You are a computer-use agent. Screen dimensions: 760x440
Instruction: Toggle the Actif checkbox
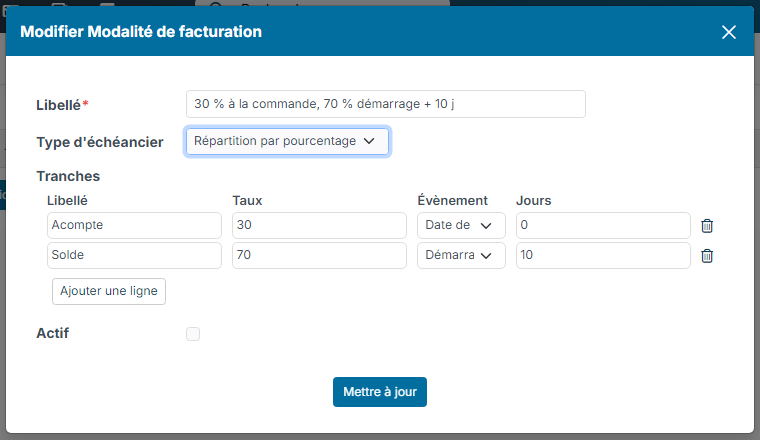coord(193,334)
